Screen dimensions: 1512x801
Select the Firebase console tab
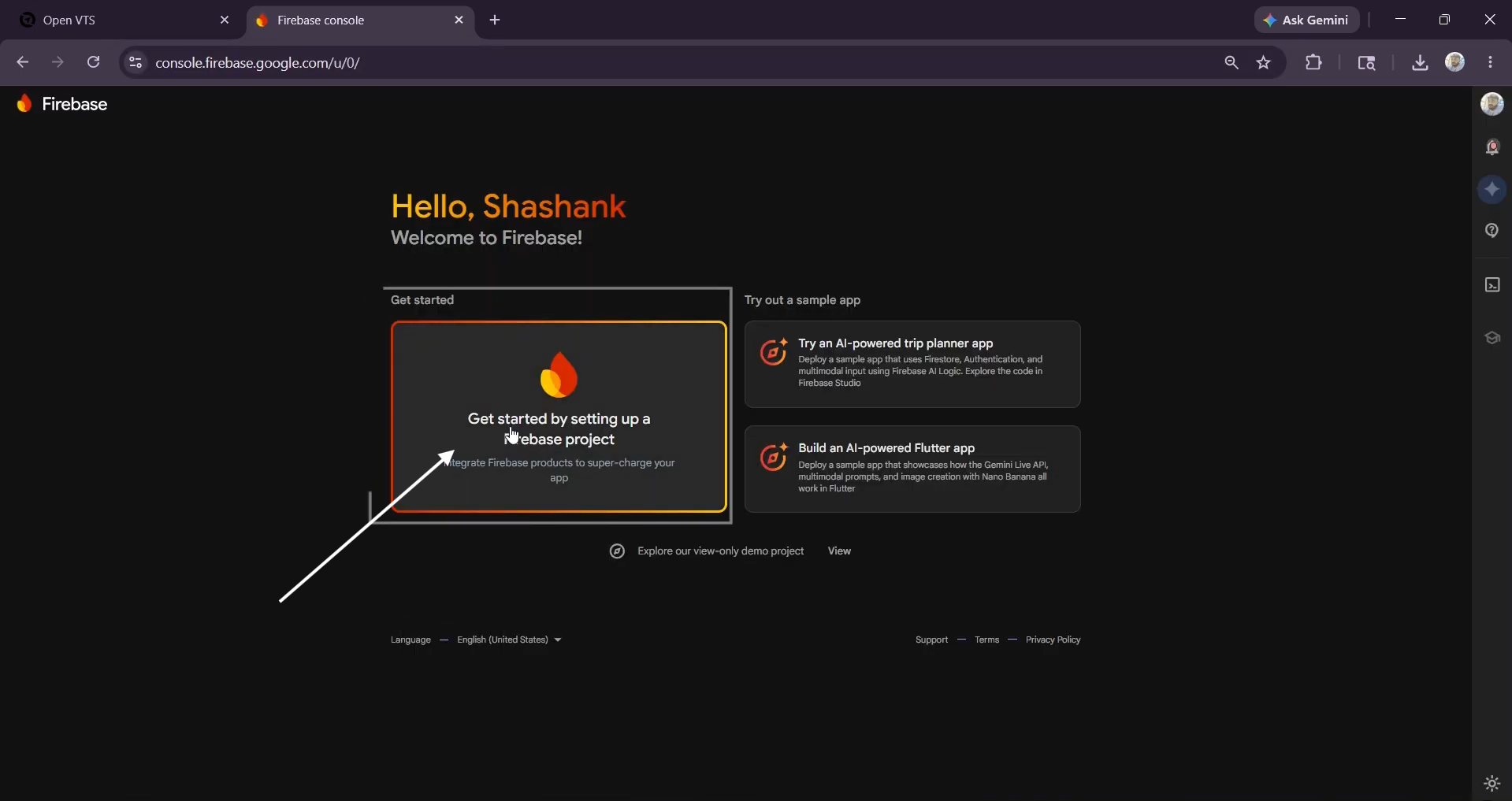[361, 20]
